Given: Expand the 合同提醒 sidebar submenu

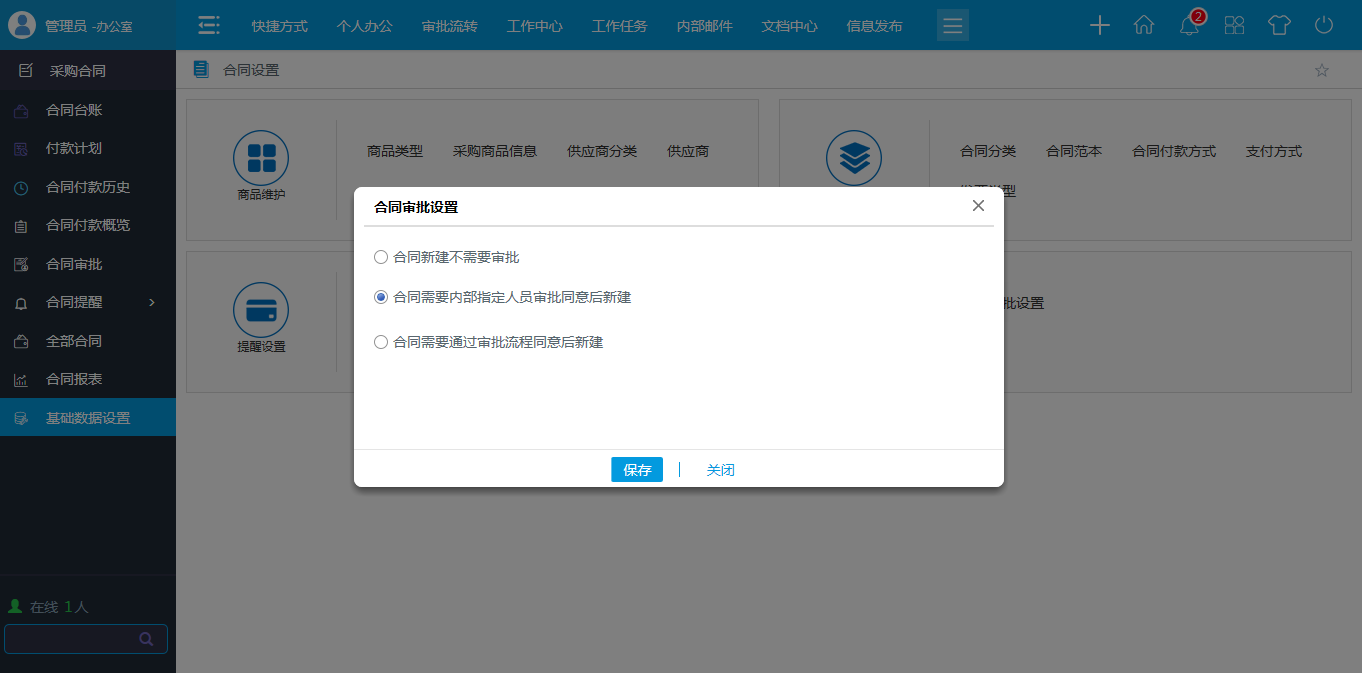Looking at the screenshot, I should [152, 302].
